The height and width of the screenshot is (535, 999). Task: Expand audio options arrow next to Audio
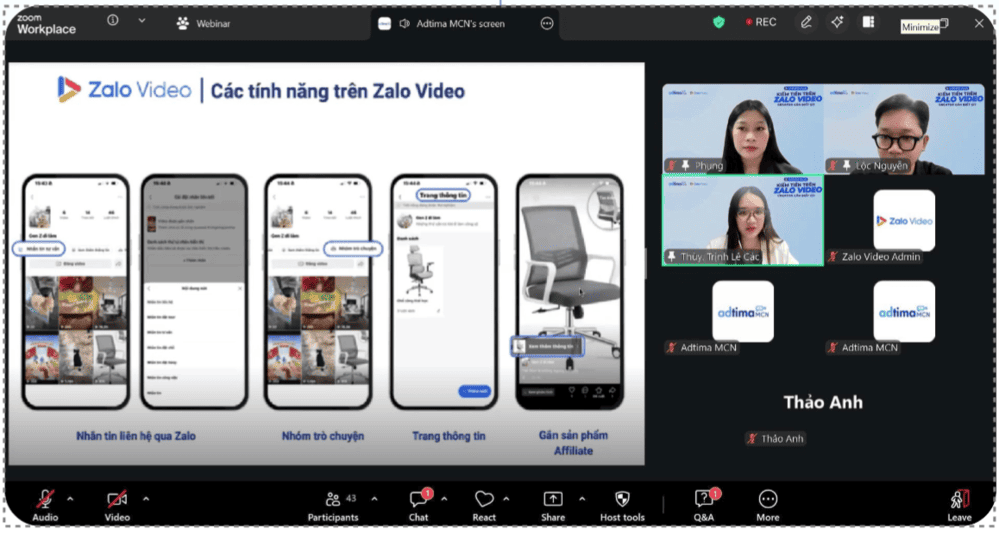(70, 499)
